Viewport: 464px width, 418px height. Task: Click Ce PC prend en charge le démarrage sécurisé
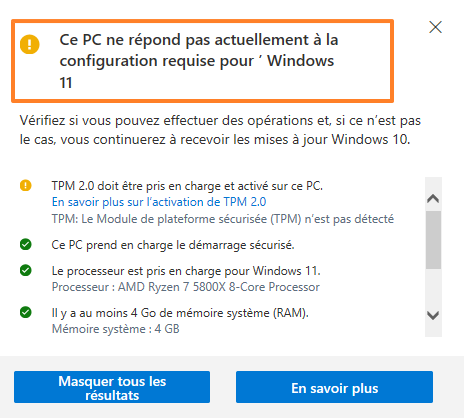(x=173, y=245)
